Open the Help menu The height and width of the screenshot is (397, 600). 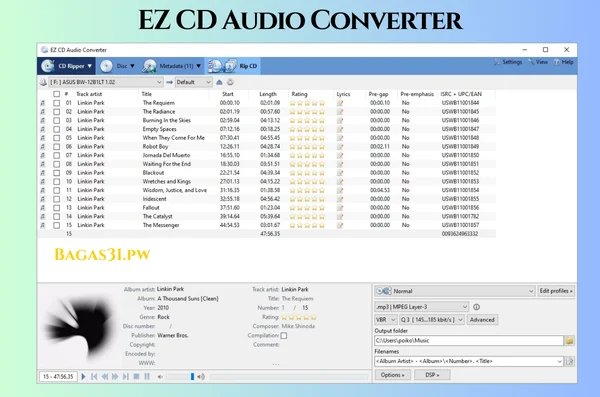(x=563, y=62)
